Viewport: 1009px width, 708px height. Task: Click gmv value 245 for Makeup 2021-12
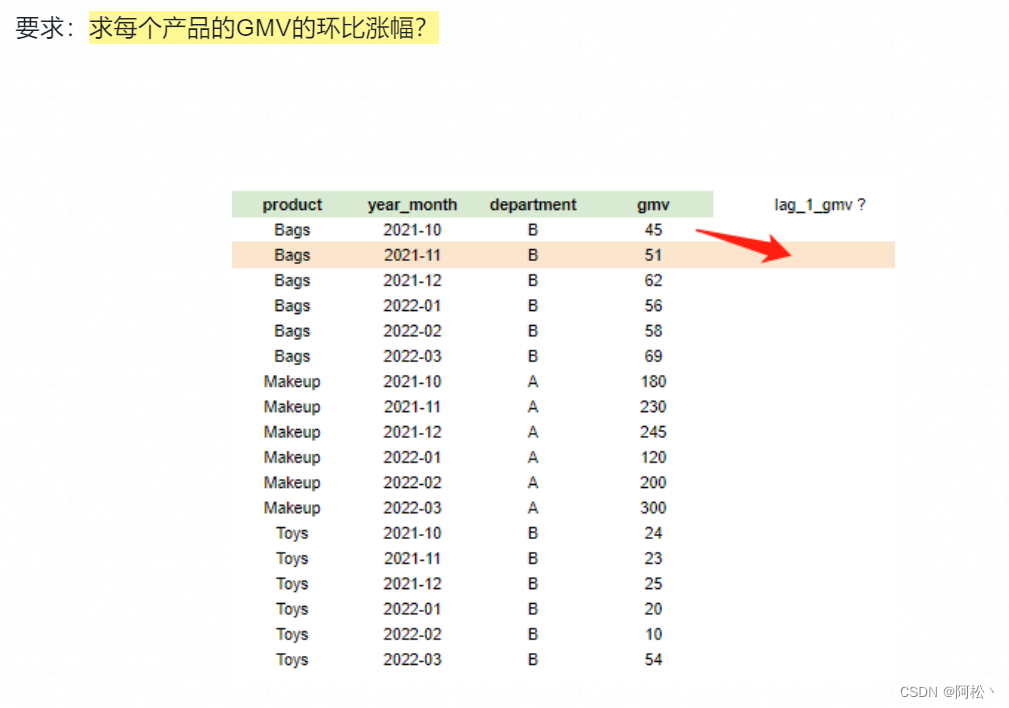point(653,432)
